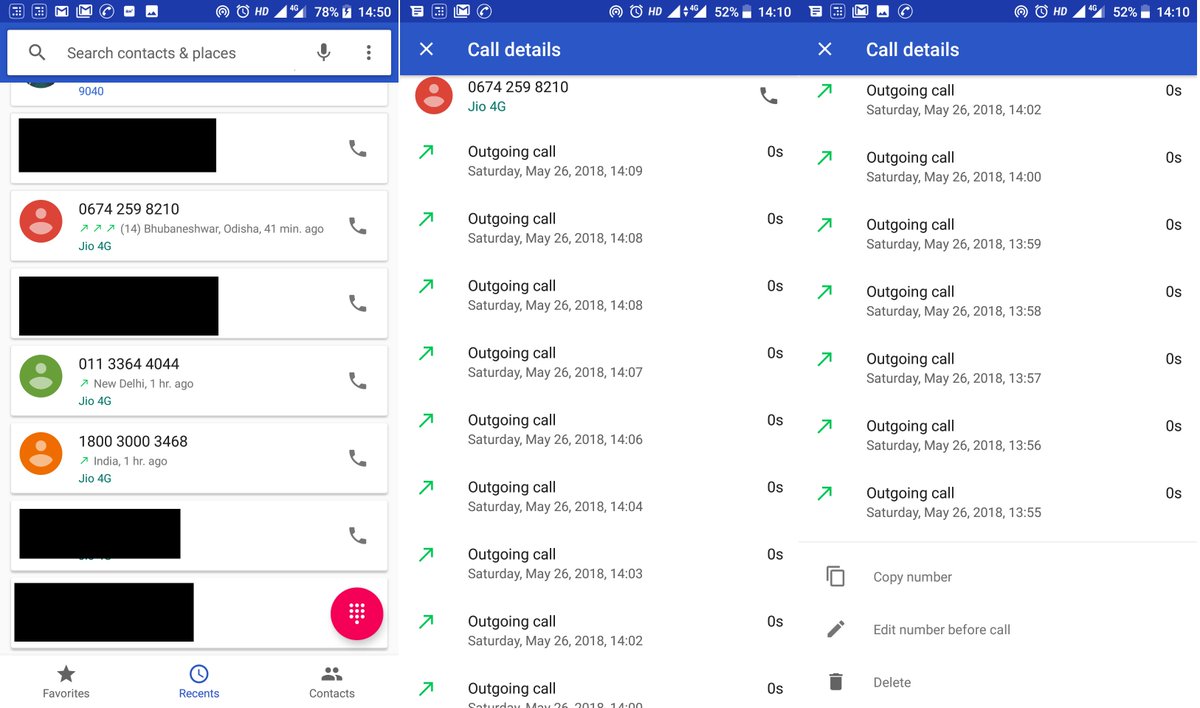Call 011 3364 4044 using phone icon
Image resolution: width=1200 pixels, height=708 pixels.
(357, 380)
